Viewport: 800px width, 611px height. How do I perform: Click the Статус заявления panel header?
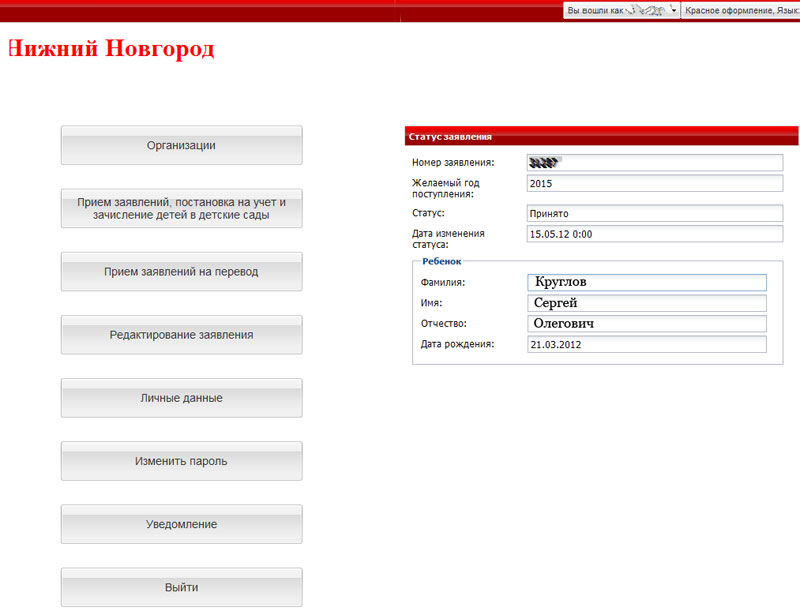(x=602, y=137)
